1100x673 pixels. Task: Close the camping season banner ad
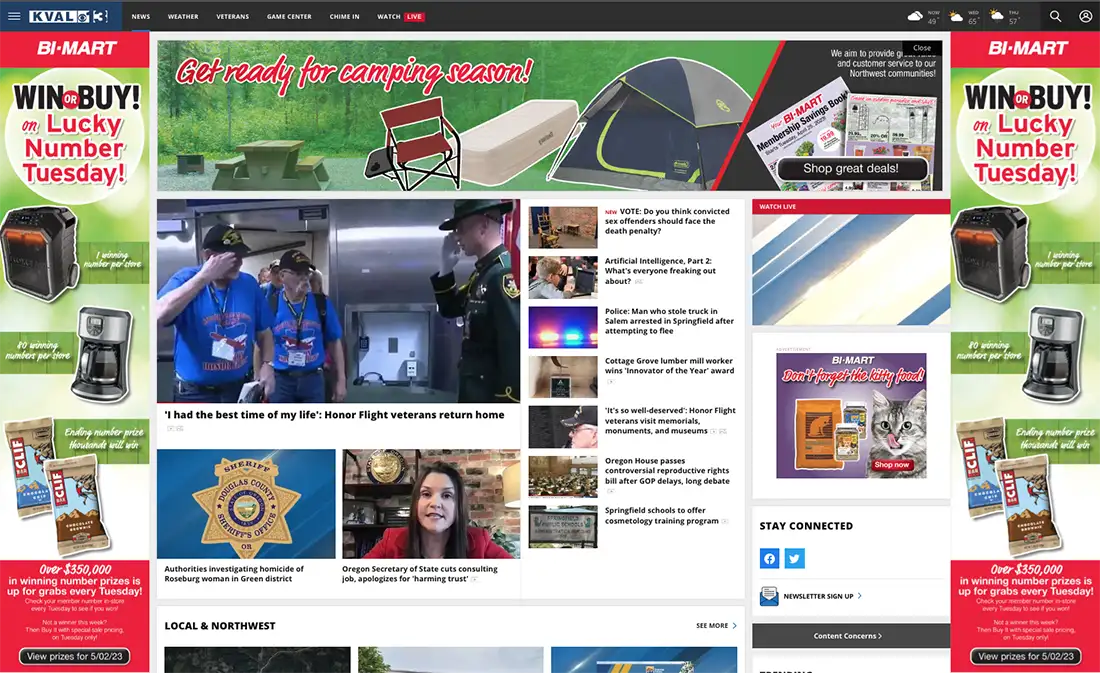922,48
